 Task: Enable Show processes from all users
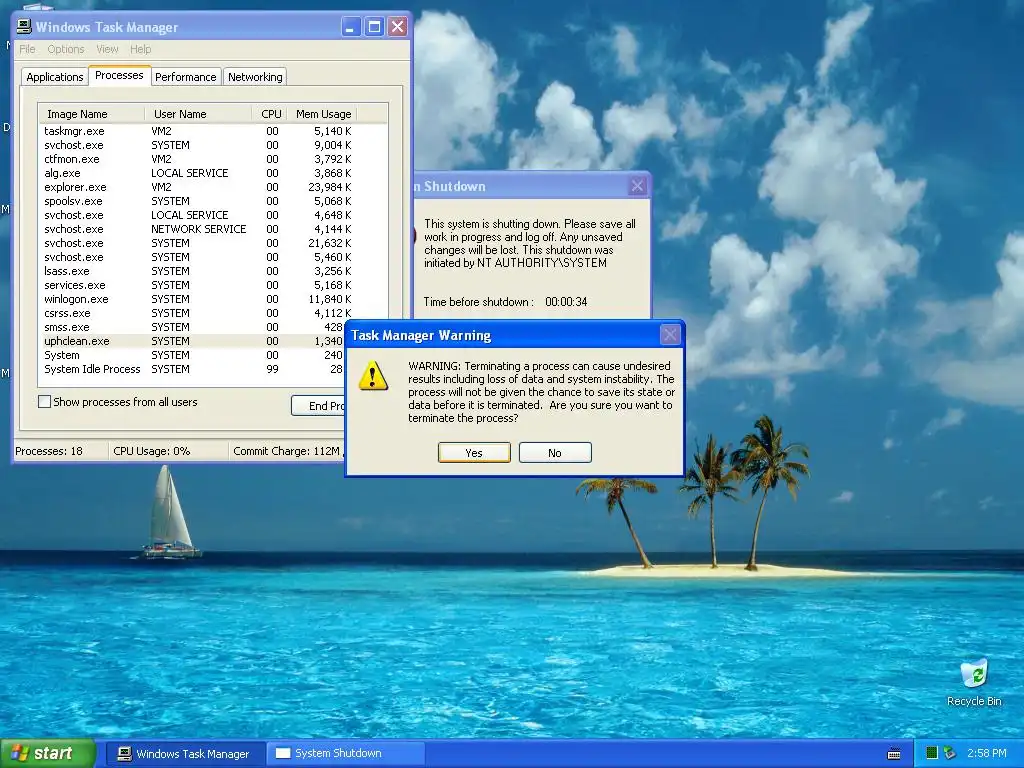pyautogui.click(x=44, y=402)
